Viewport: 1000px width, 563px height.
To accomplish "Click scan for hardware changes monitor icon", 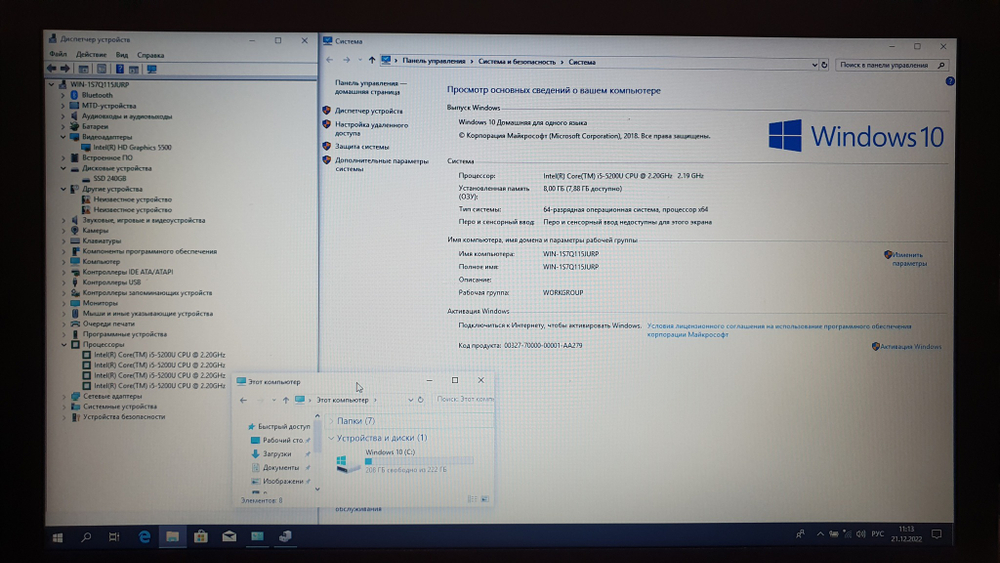I will 152,69.
